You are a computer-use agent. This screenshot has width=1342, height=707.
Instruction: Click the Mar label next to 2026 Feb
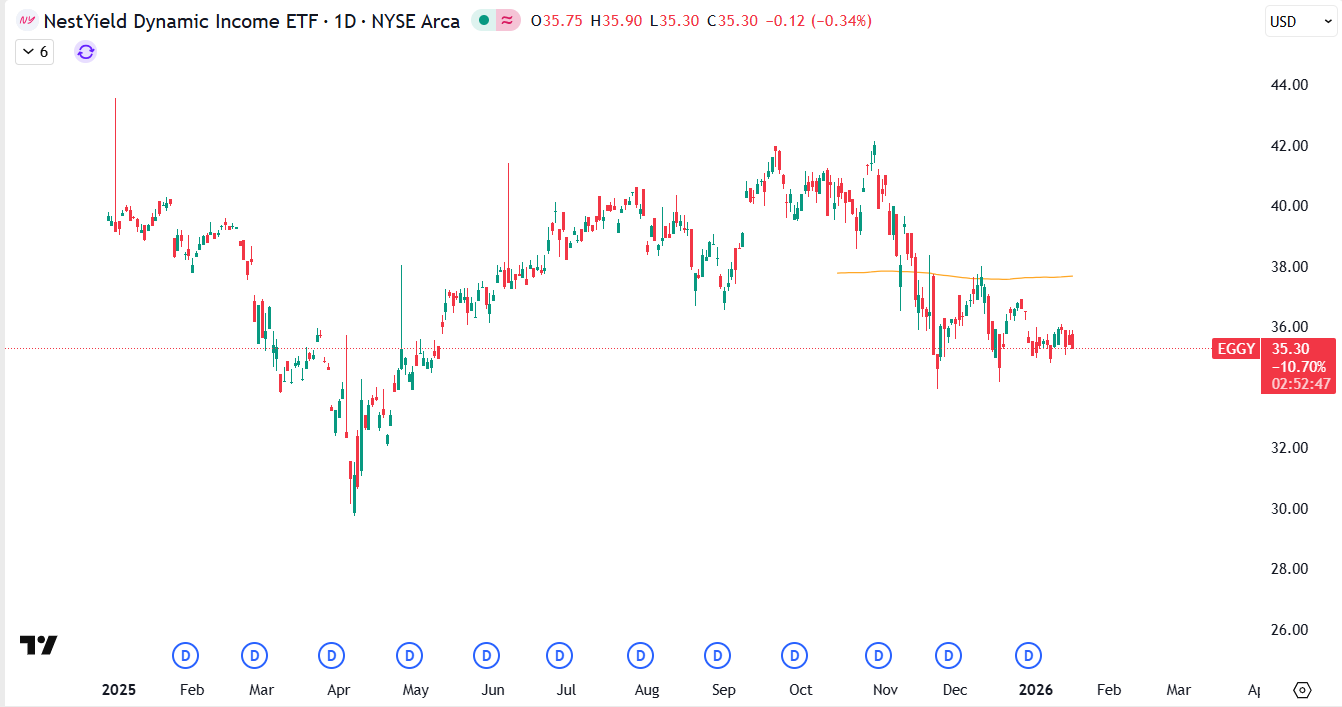coord(1179,690)
